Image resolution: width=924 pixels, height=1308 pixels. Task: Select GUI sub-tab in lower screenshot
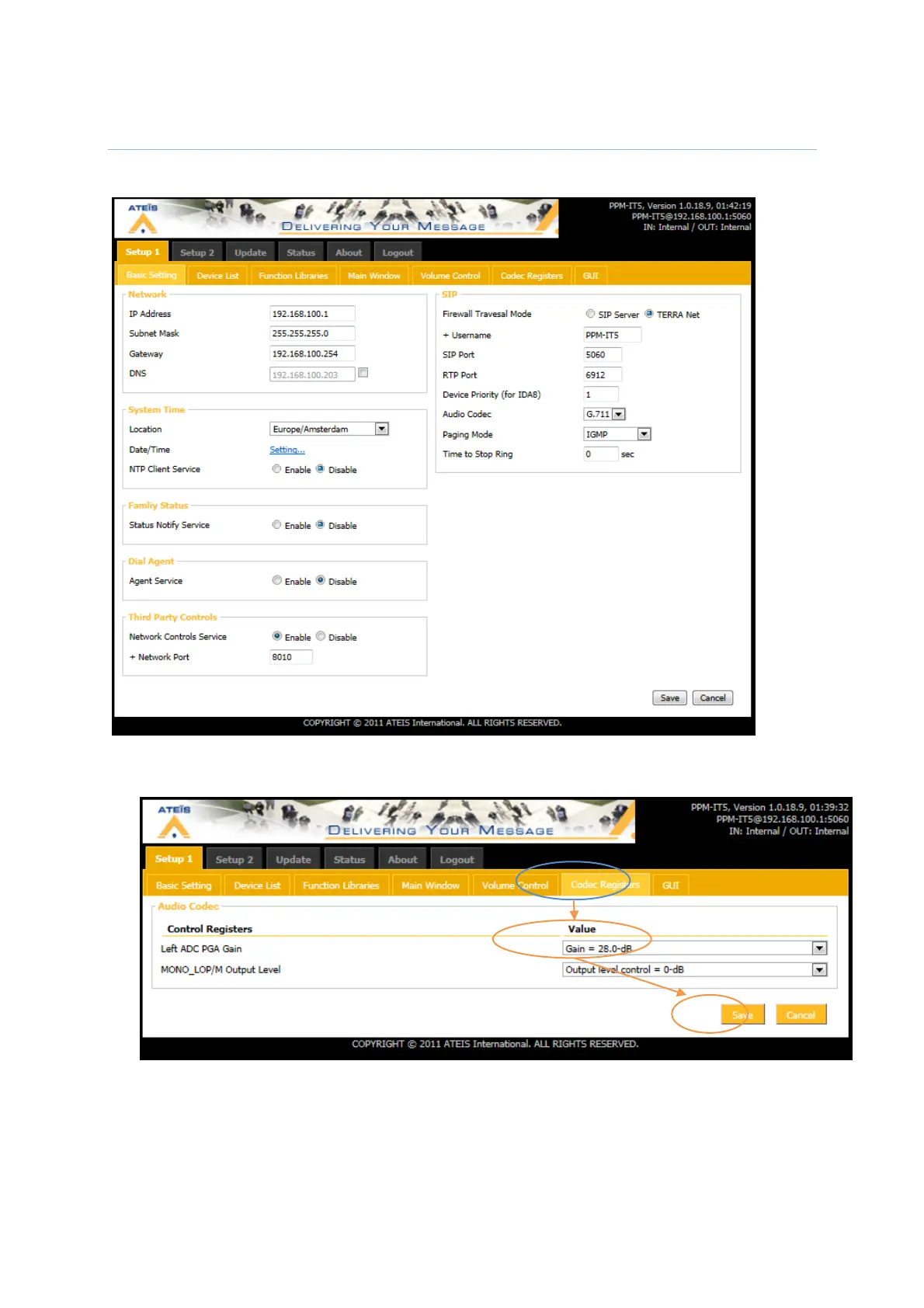671,885
